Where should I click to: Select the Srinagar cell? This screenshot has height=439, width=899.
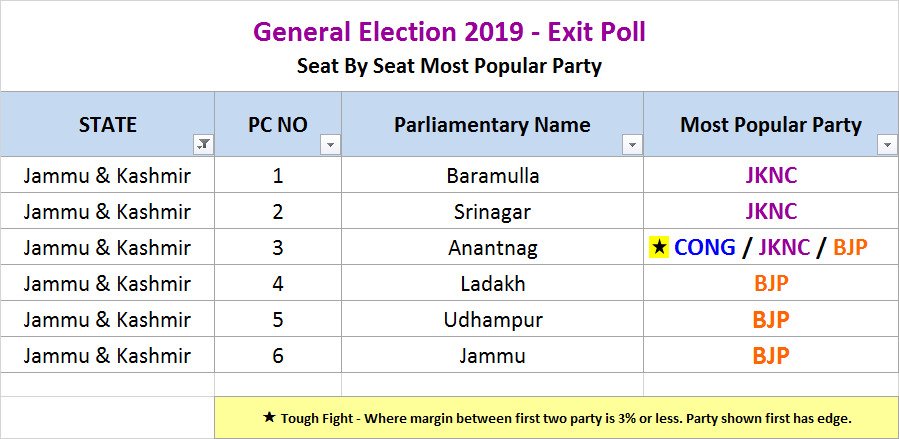[x=492, y=212]
